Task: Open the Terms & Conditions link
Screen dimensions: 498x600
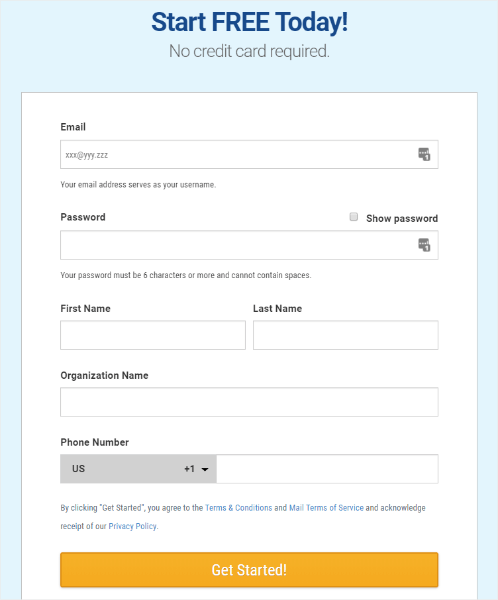Action: 238,508
